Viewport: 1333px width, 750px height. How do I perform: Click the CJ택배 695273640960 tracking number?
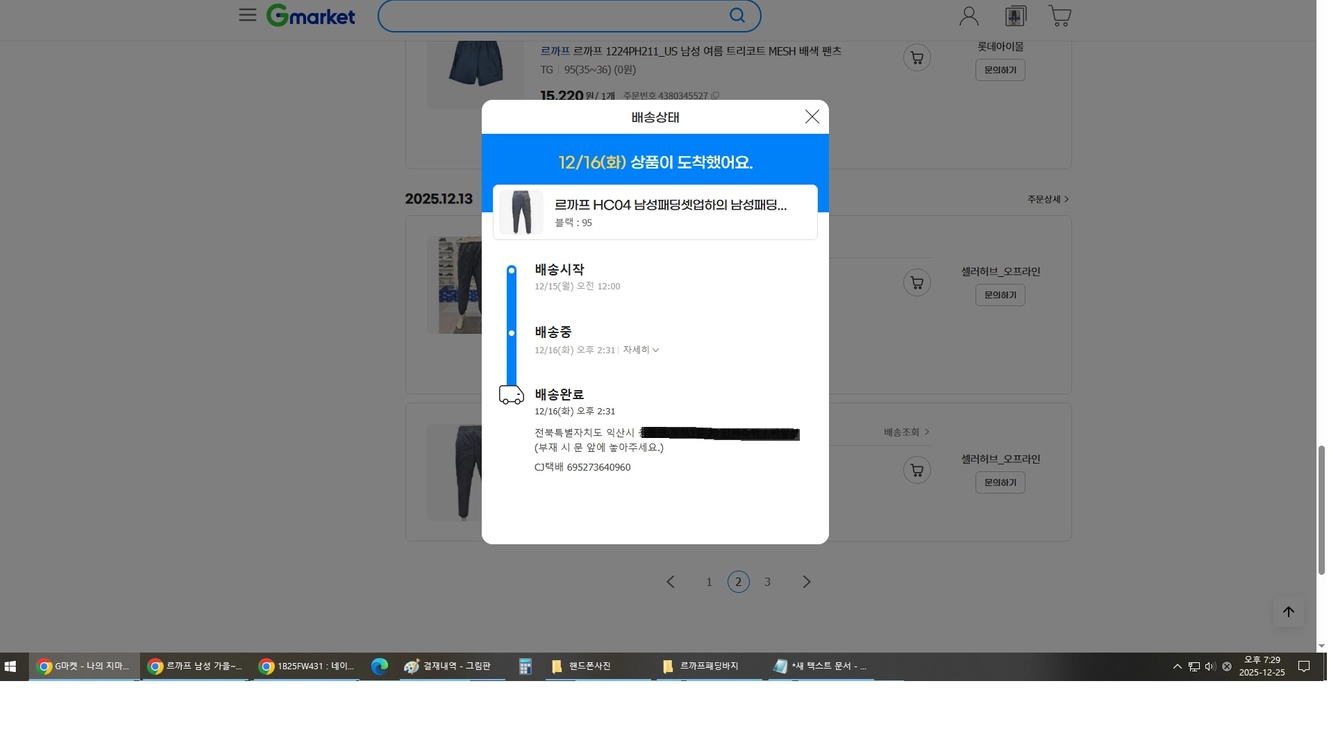pos(582,467)
